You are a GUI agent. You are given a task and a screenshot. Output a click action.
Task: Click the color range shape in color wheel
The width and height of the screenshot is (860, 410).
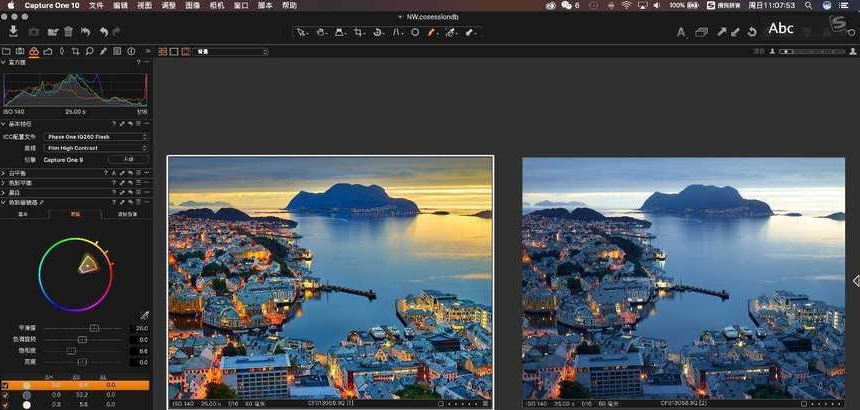(x=88, y=265)
